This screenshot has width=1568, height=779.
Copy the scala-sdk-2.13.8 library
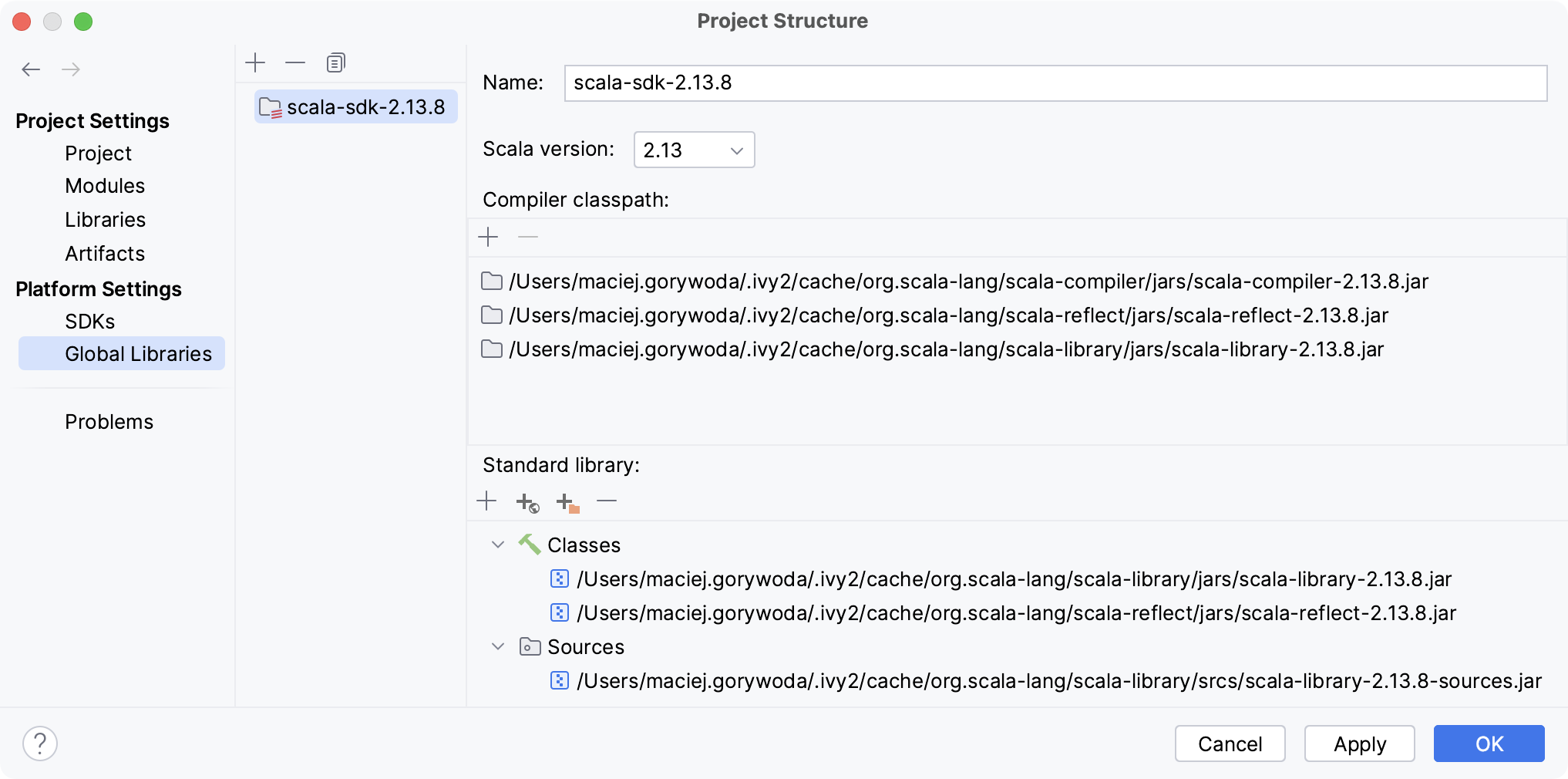335,62
